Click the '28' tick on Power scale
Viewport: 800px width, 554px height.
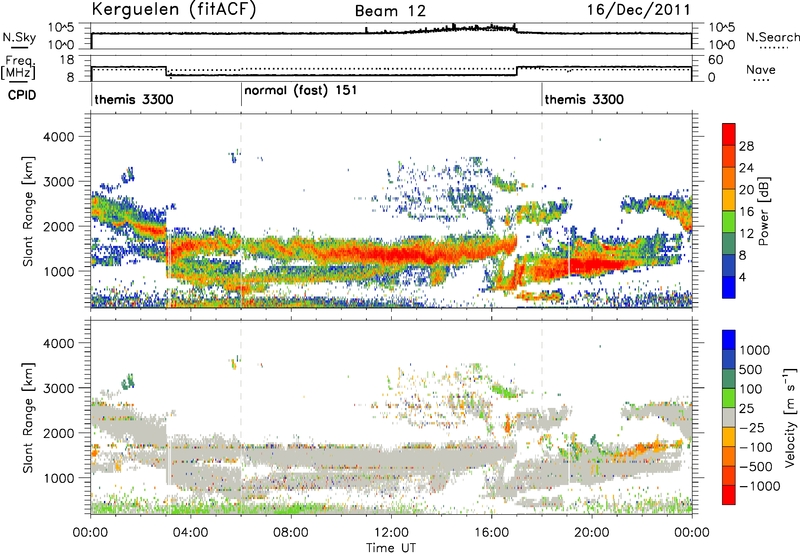[746, 146]
